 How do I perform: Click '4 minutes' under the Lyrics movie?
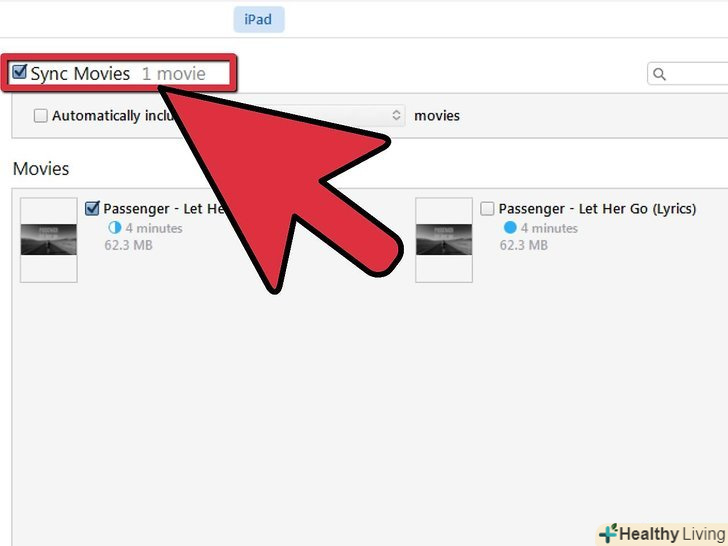(549, 228)
